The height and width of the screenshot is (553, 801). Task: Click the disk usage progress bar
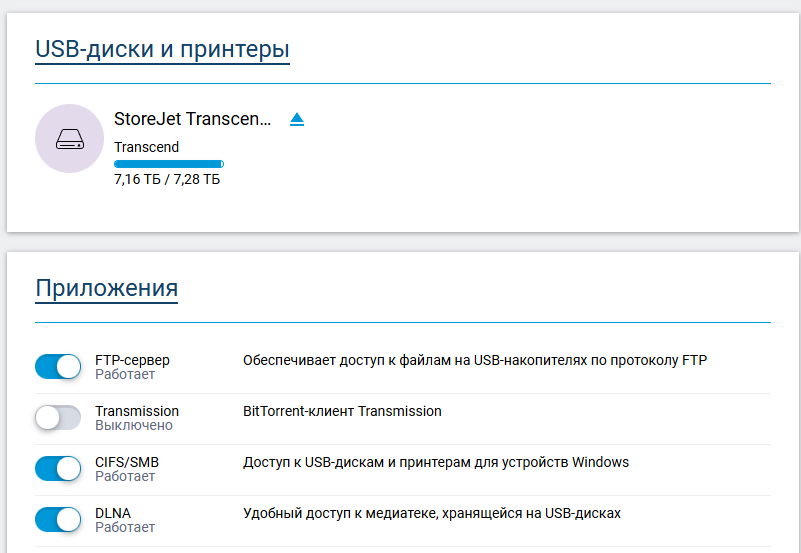[168, 163]
